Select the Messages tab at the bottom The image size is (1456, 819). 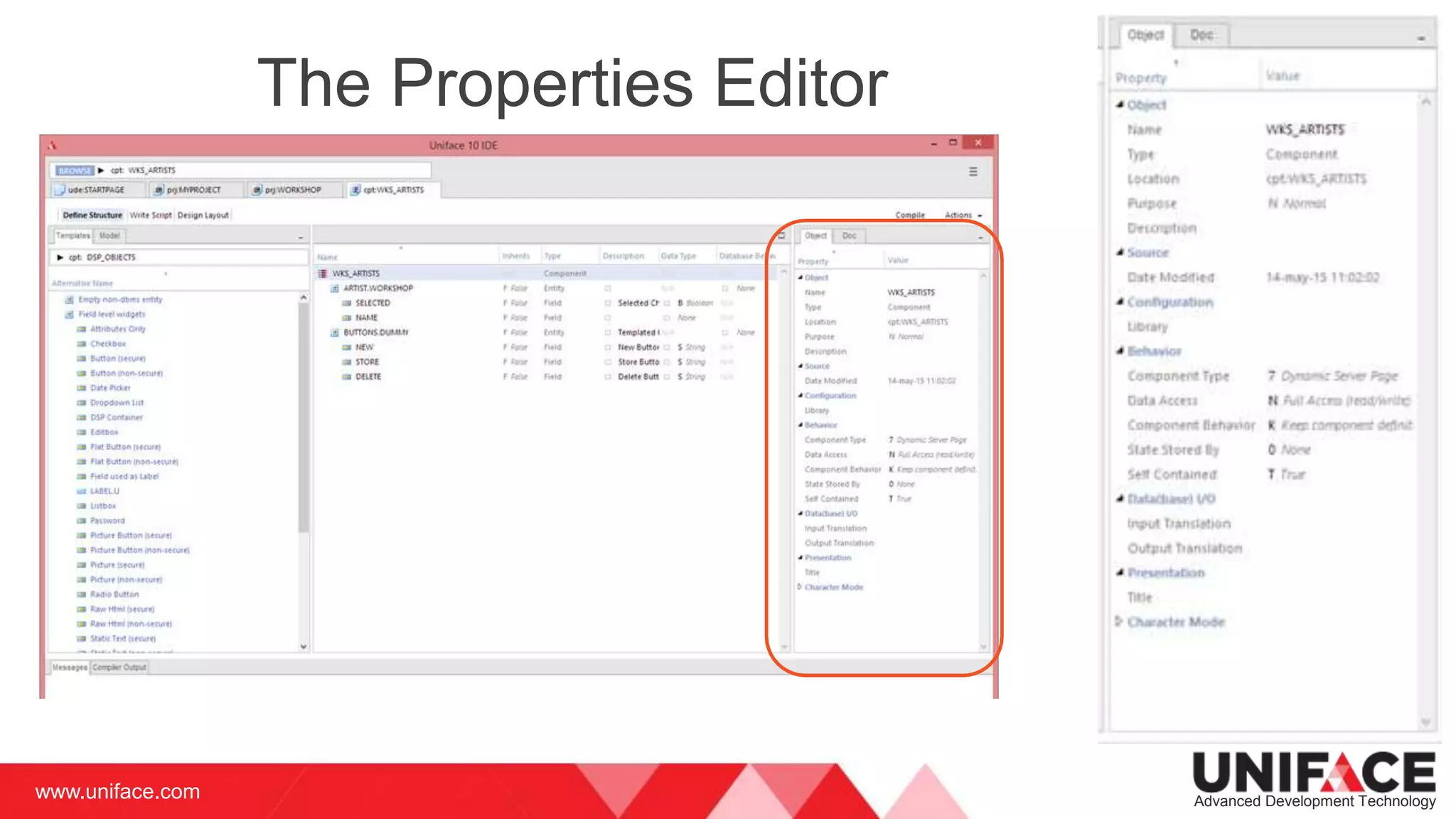(x=70, y=667)
